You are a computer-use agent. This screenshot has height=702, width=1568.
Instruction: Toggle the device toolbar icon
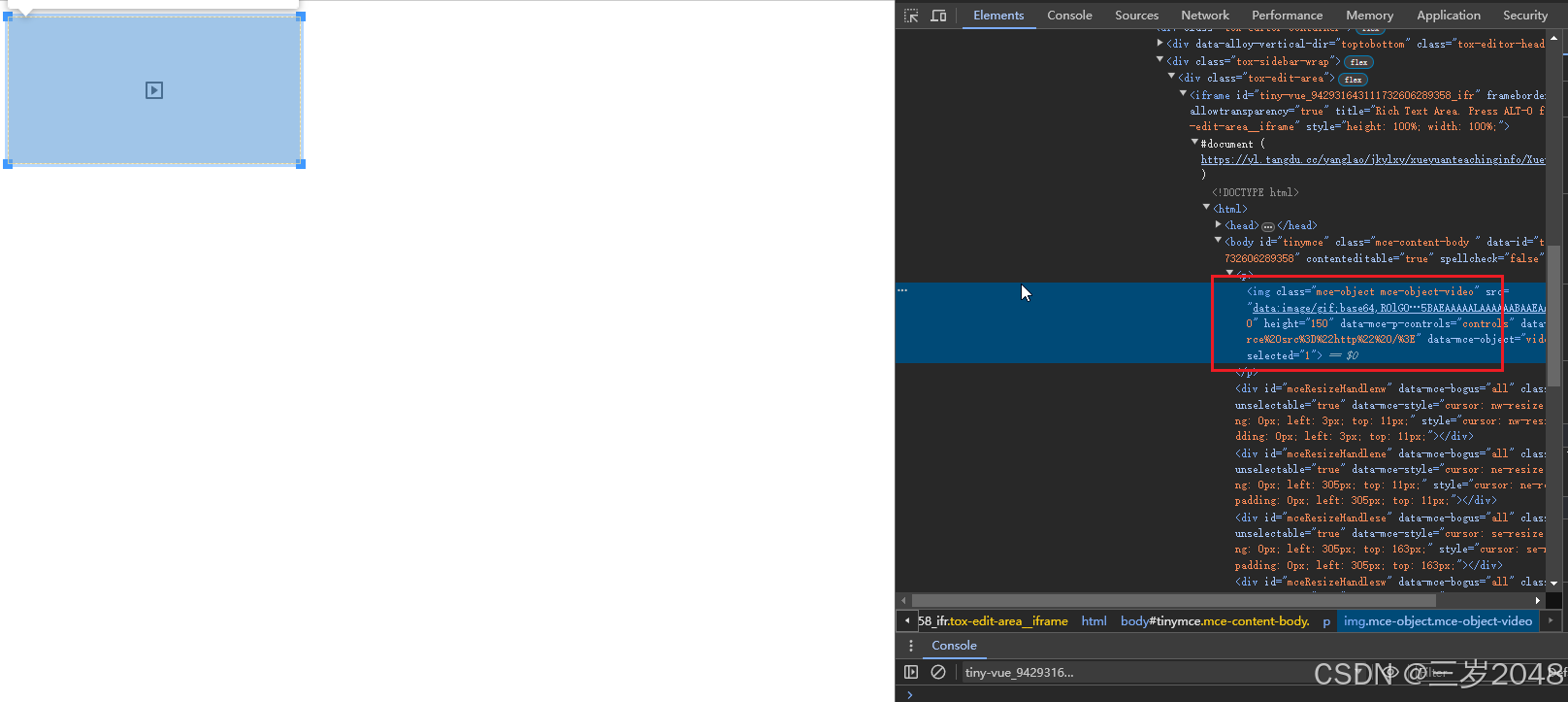click(938, 16)
